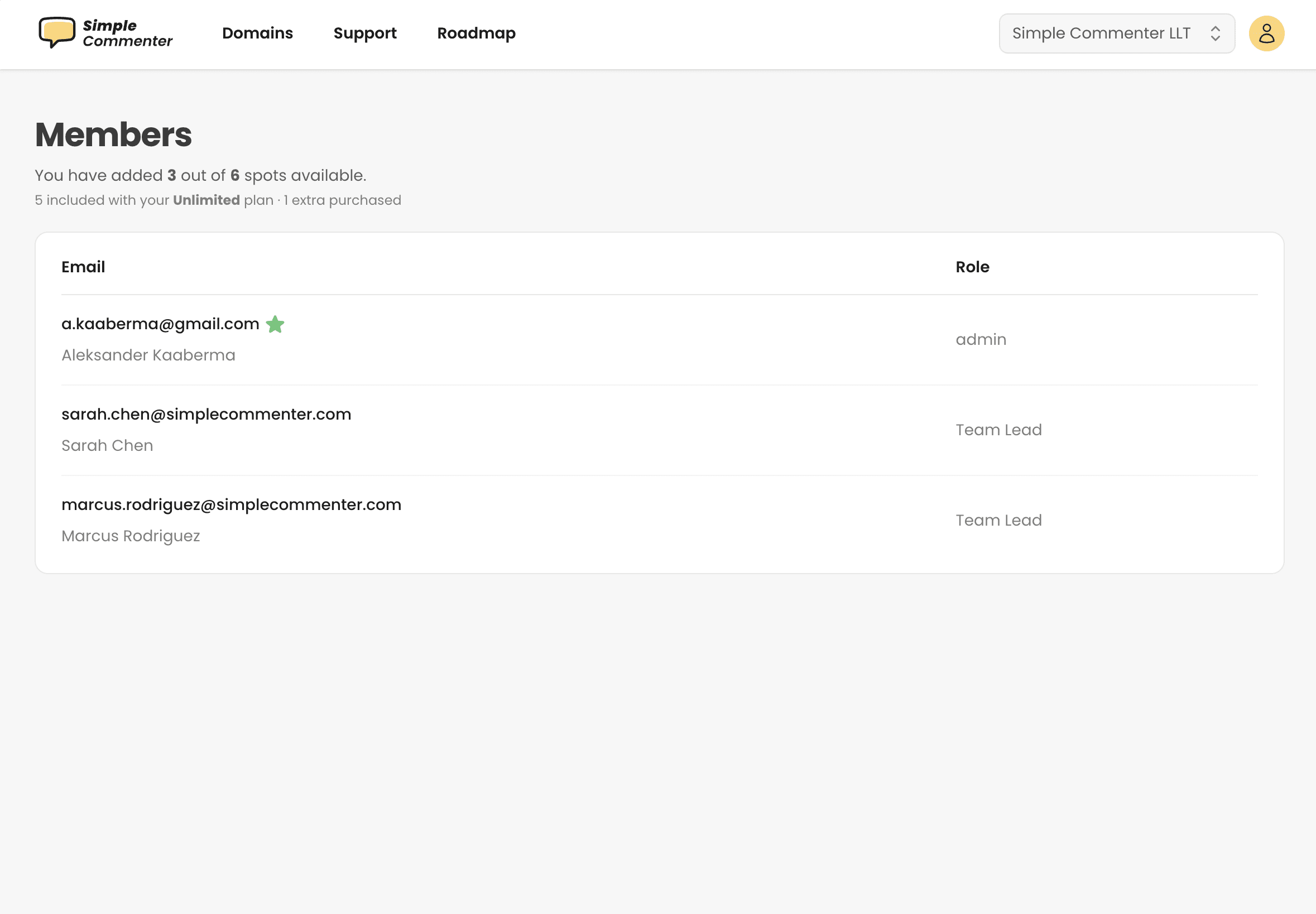Click the chevron on the workspace selector
The width and height of the screenshot is (1316, 914).
[1216, 32]
